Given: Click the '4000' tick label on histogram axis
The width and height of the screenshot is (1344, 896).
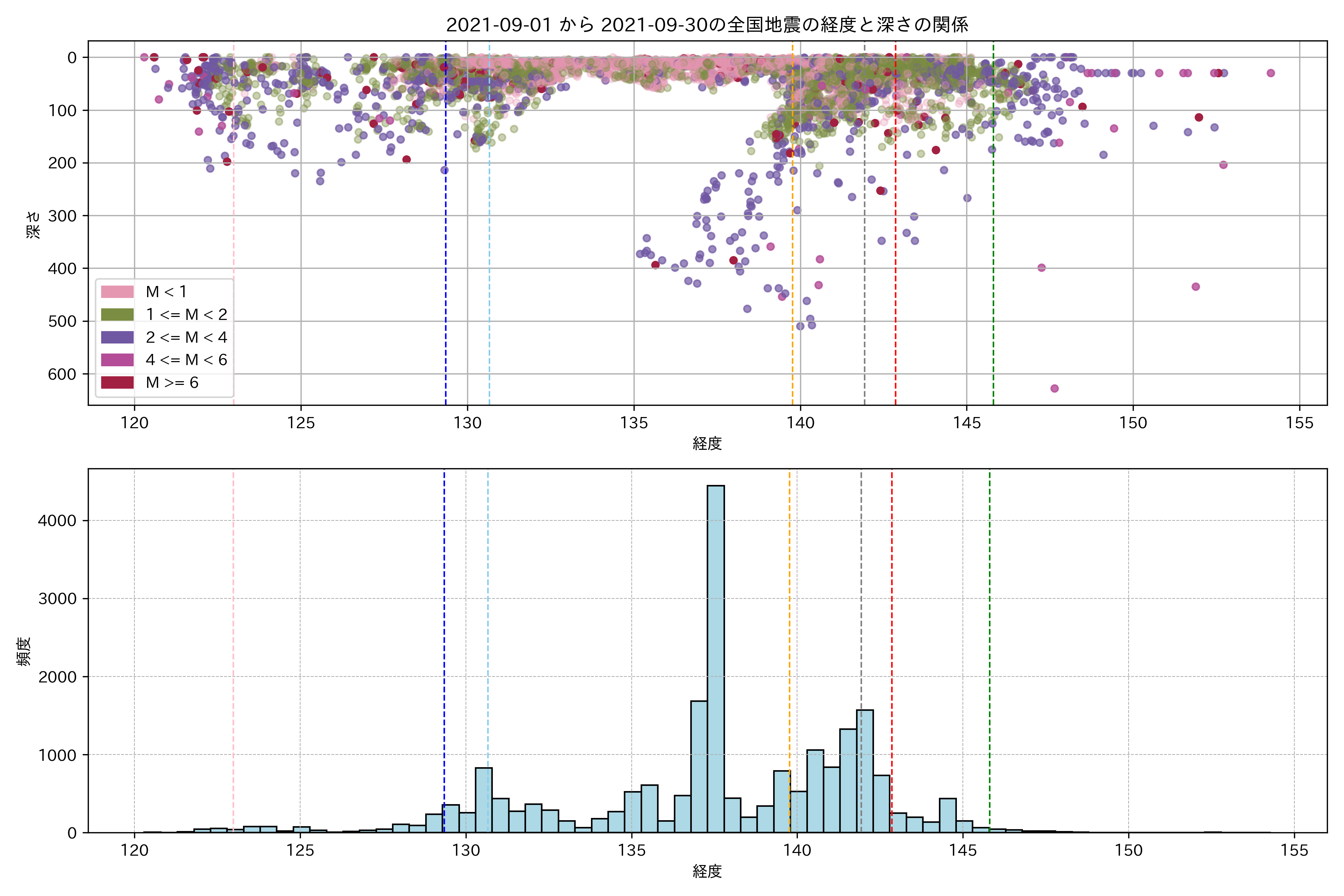Looking at the screenshot, I should point(57,520).
